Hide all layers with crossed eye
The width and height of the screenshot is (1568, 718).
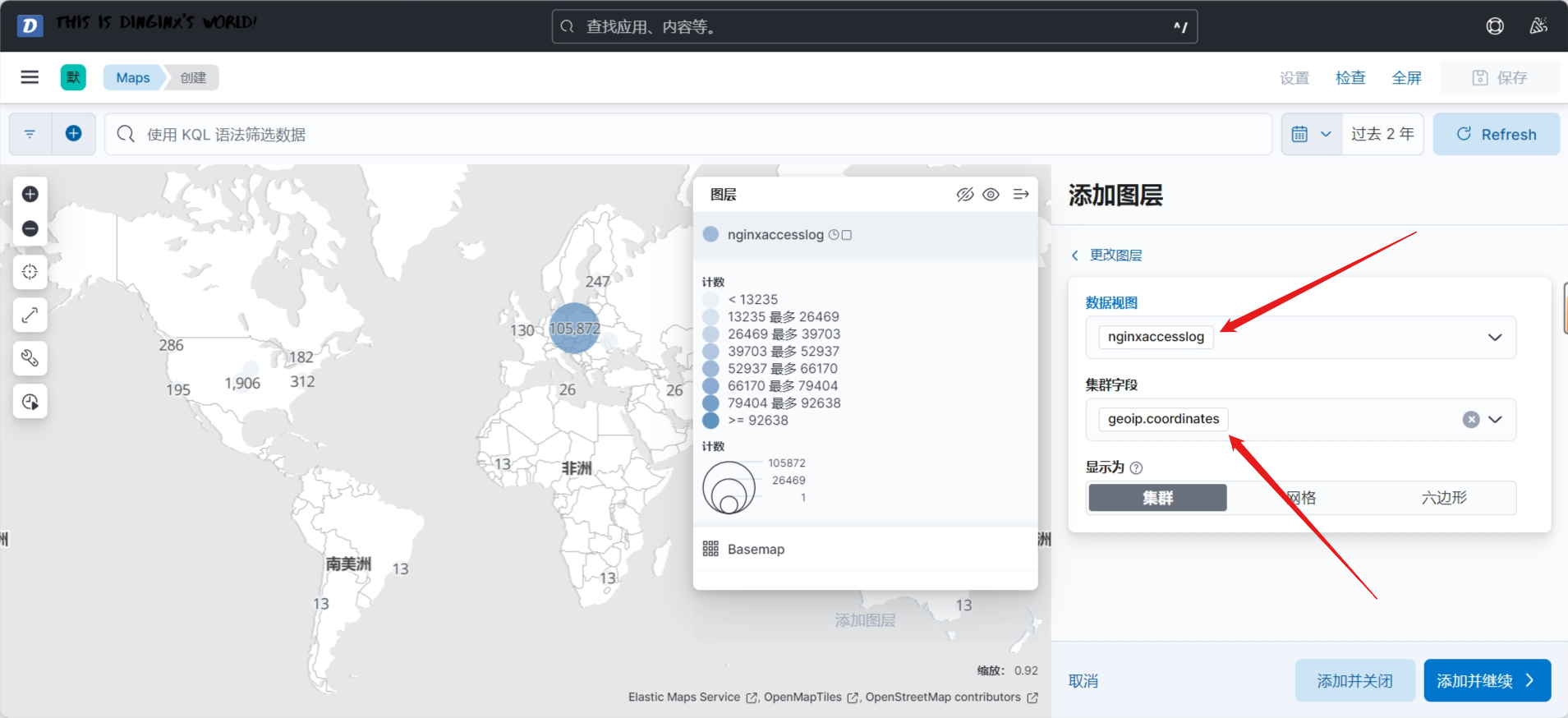pos(965,195)
